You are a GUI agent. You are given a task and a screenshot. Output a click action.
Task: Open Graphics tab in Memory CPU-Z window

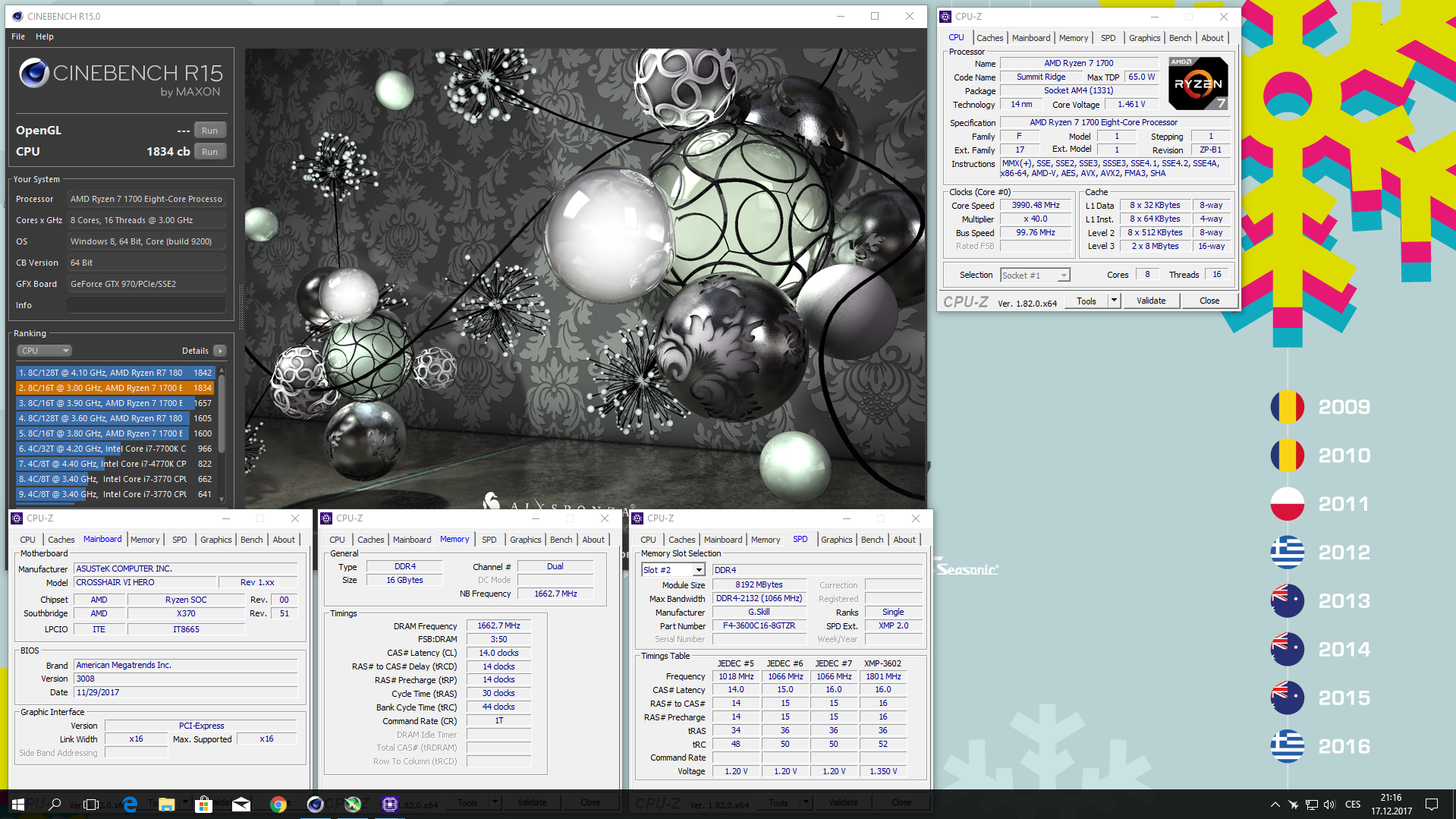pos(525,540)
